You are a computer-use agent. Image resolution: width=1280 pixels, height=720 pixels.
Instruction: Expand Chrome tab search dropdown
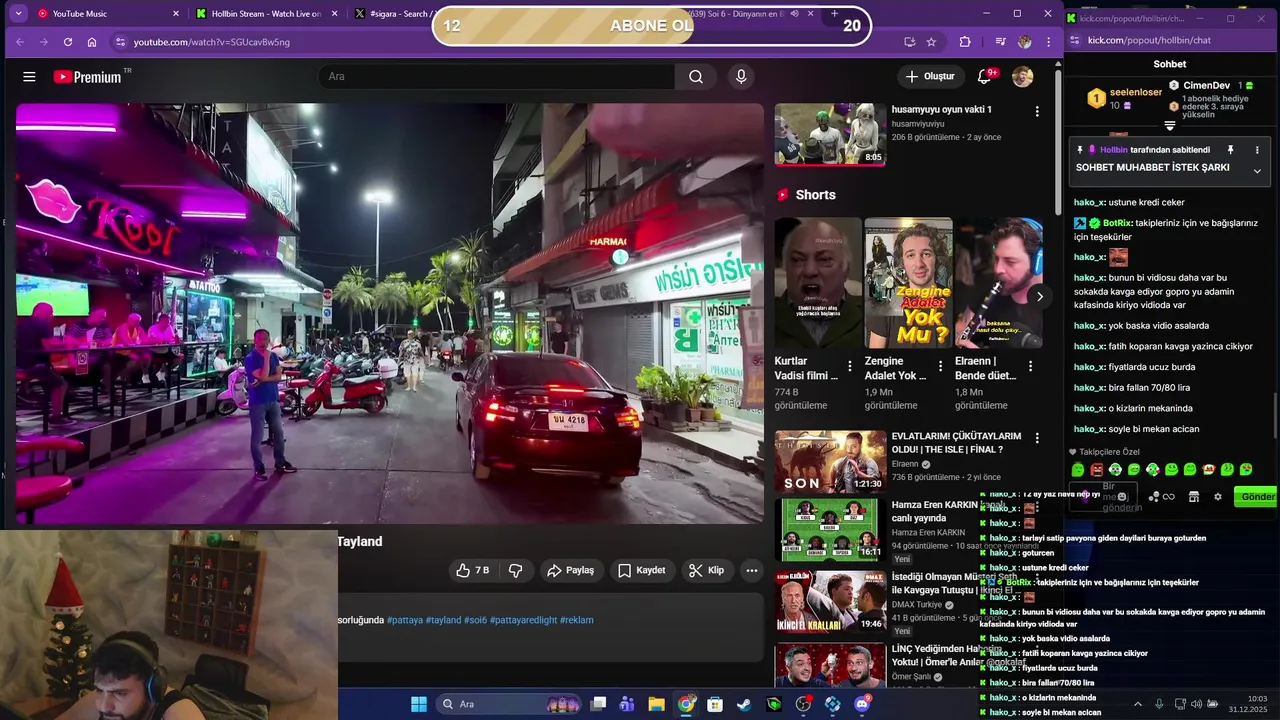(18, 14)
